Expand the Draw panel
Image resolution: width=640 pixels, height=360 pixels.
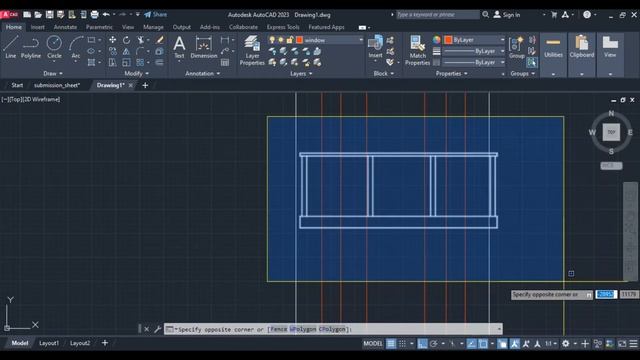coord(53,73)
